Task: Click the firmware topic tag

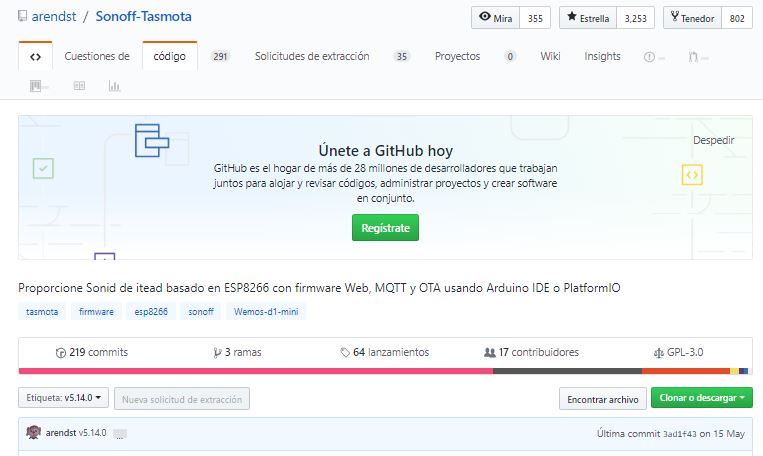Action: 96,311
